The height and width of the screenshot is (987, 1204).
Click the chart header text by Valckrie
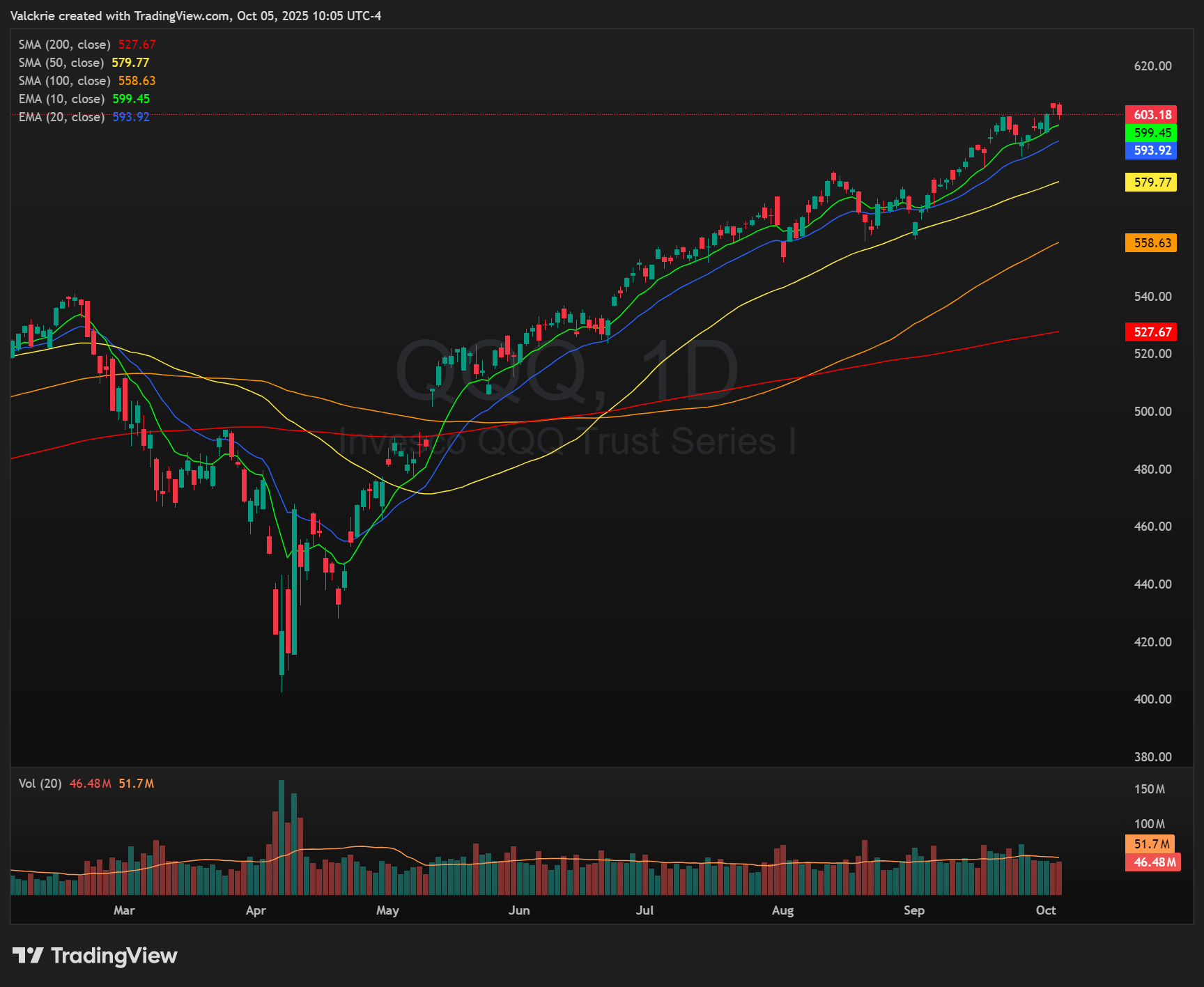click(196, 16)
